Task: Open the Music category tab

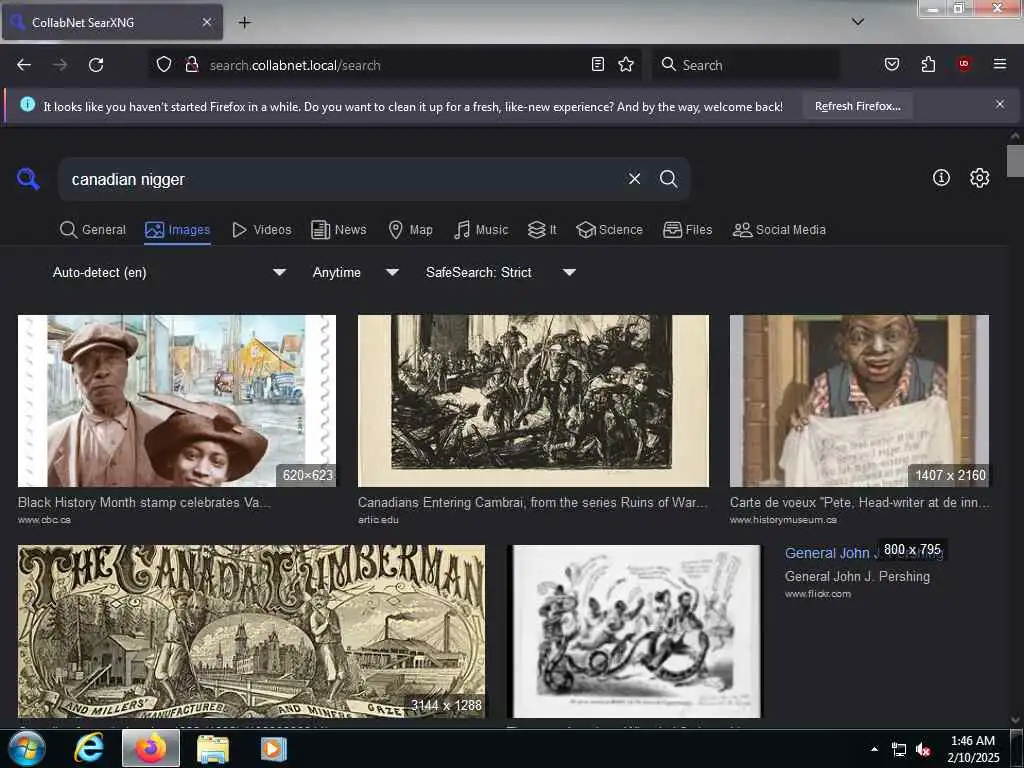Action: [x=481, y=230]
